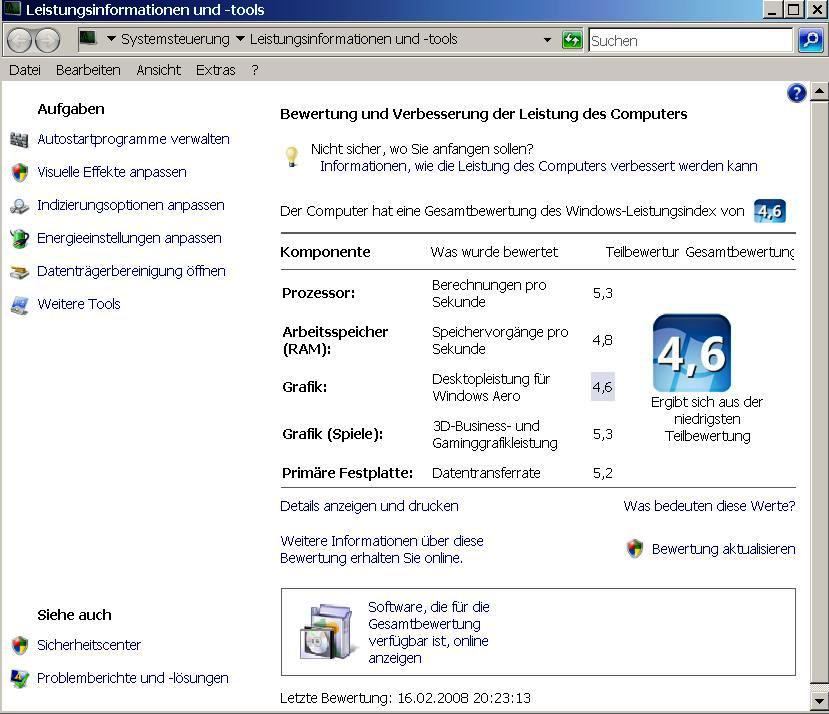Viewport: 829px width, 714px height.
Task: Select the highlighted Grafik score 4,6
Action: [602, 387]
